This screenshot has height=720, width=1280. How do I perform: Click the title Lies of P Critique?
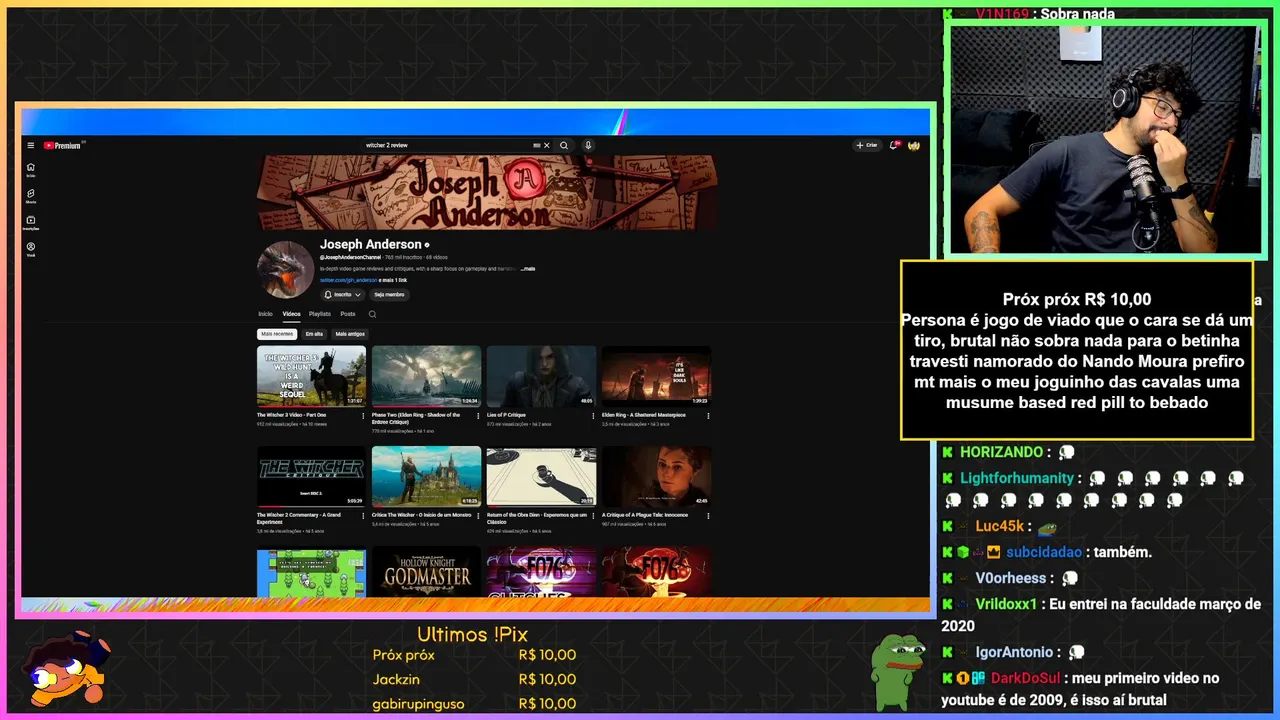pyautogui.click(x=506, y=415)
